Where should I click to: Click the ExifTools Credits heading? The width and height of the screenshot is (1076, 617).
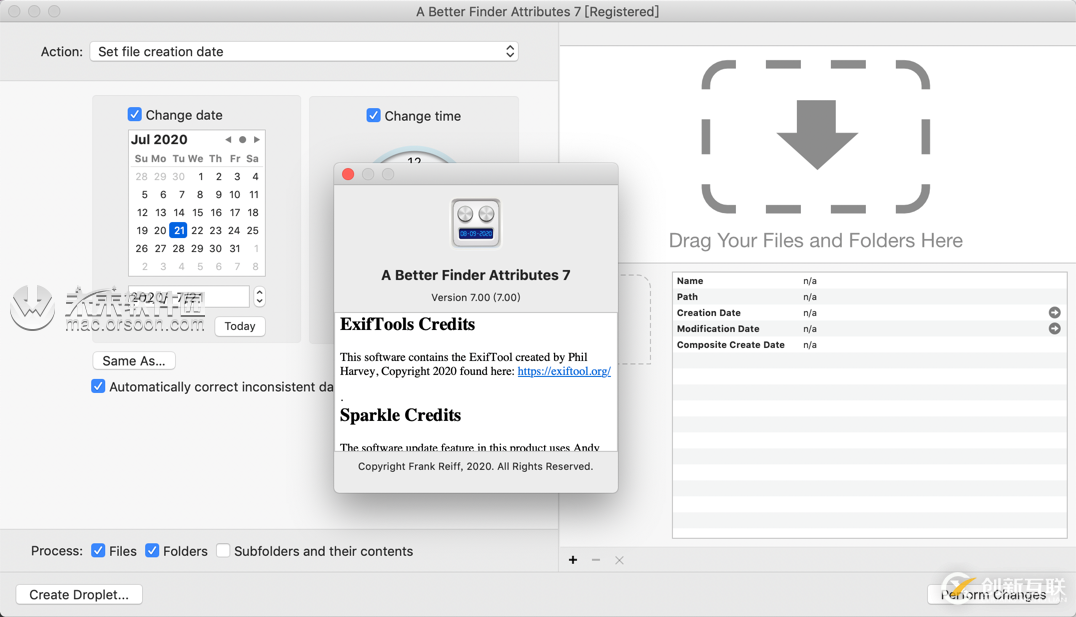pyautogui.click(x=408, y=324)
